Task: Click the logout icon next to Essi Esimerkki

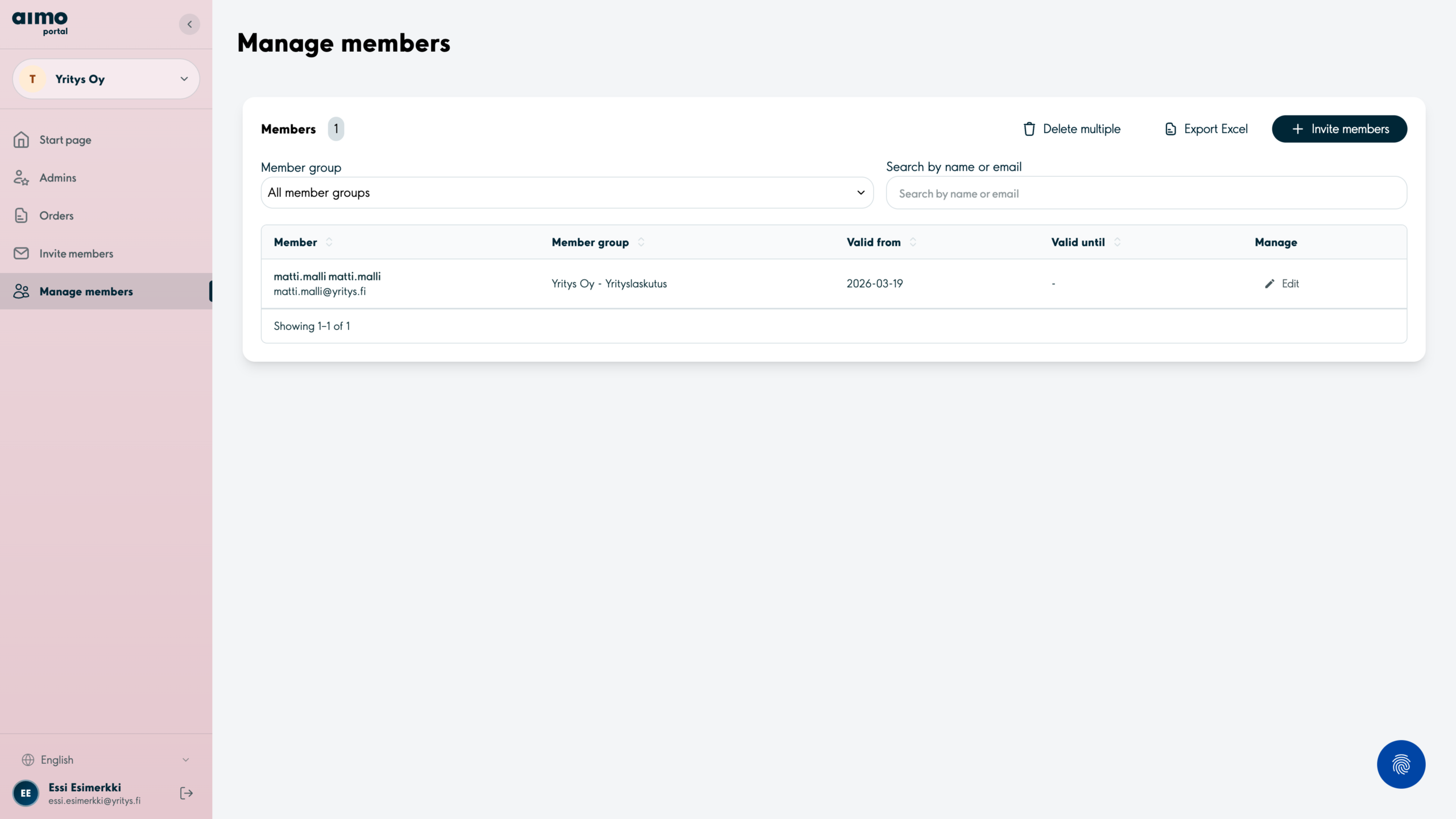Action: pyautogui.click(x=187, y=793)
